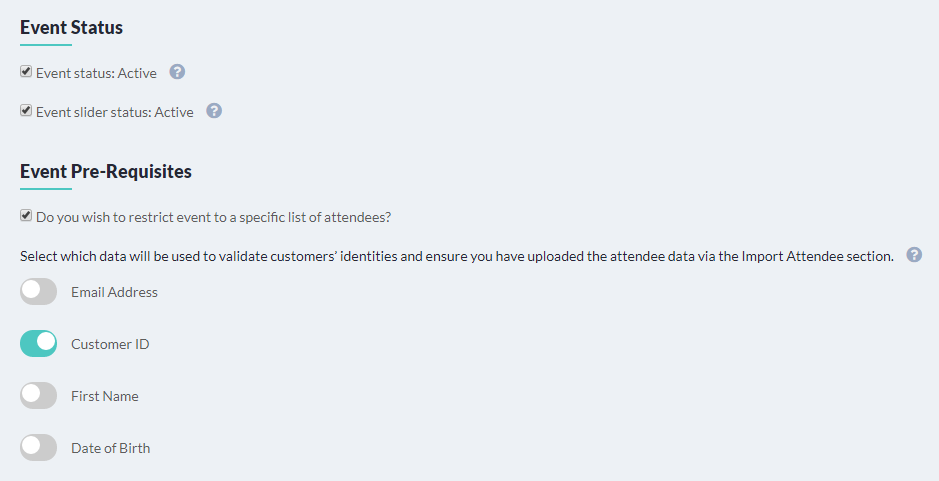Turn on the Date of Birth toggle
The image size is (939, 481).
click(x=38, y=448)
